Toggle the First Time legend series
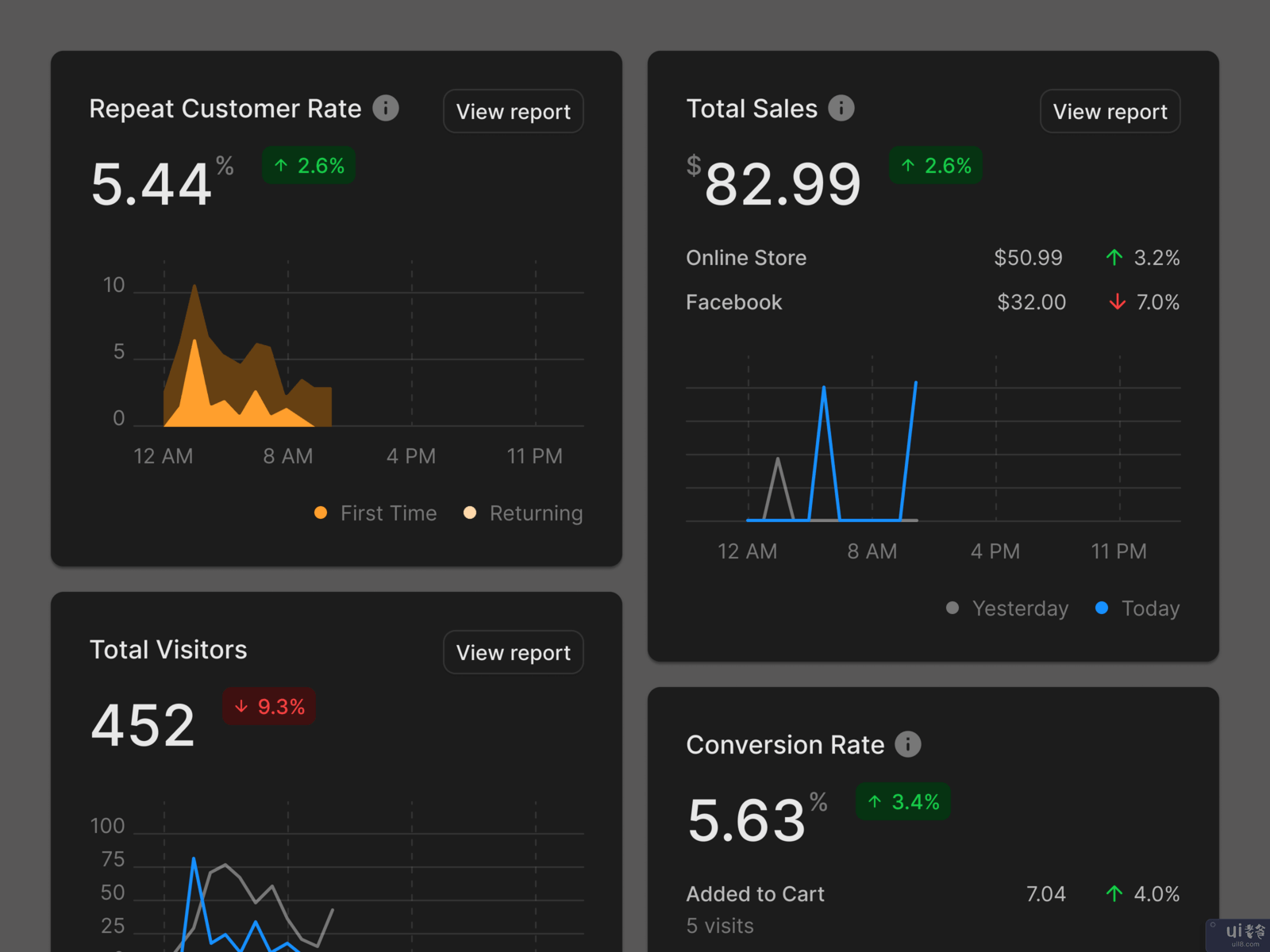The height and width of the screenshot is (952, 1270). 376,513
